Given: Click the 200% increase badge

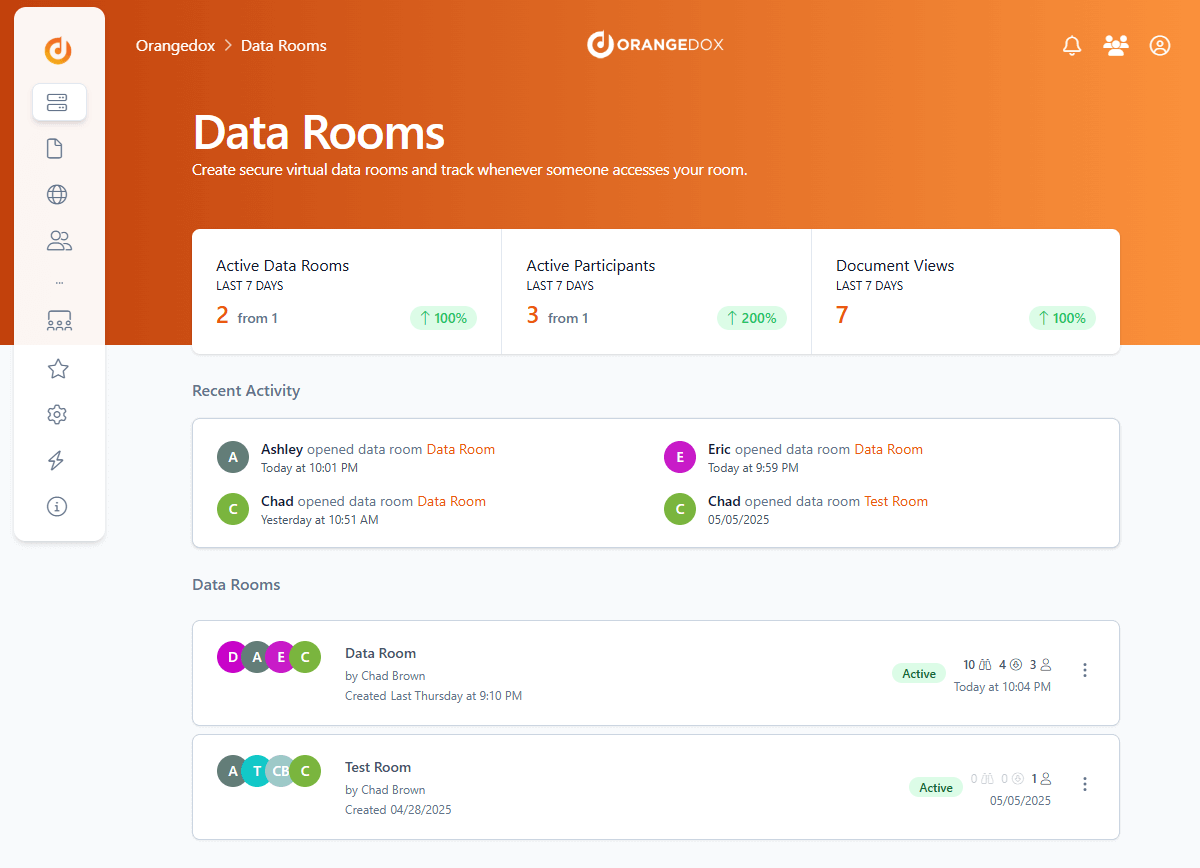Looking at the screenshot, I should [x=752, y=318].
